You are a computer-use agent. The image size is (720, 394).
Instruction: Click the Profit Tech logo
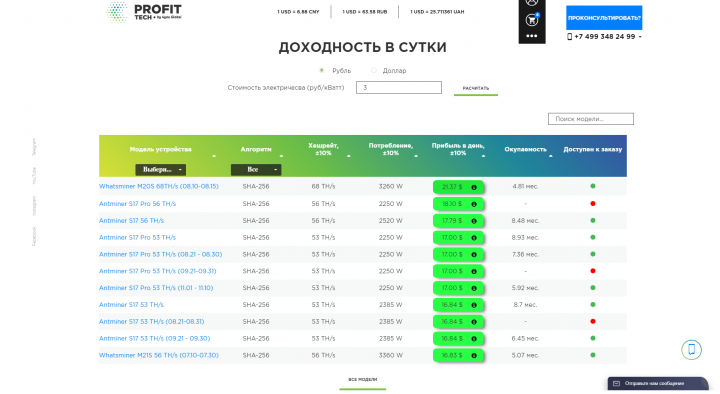pyautogui.click(x=143, y=12)
